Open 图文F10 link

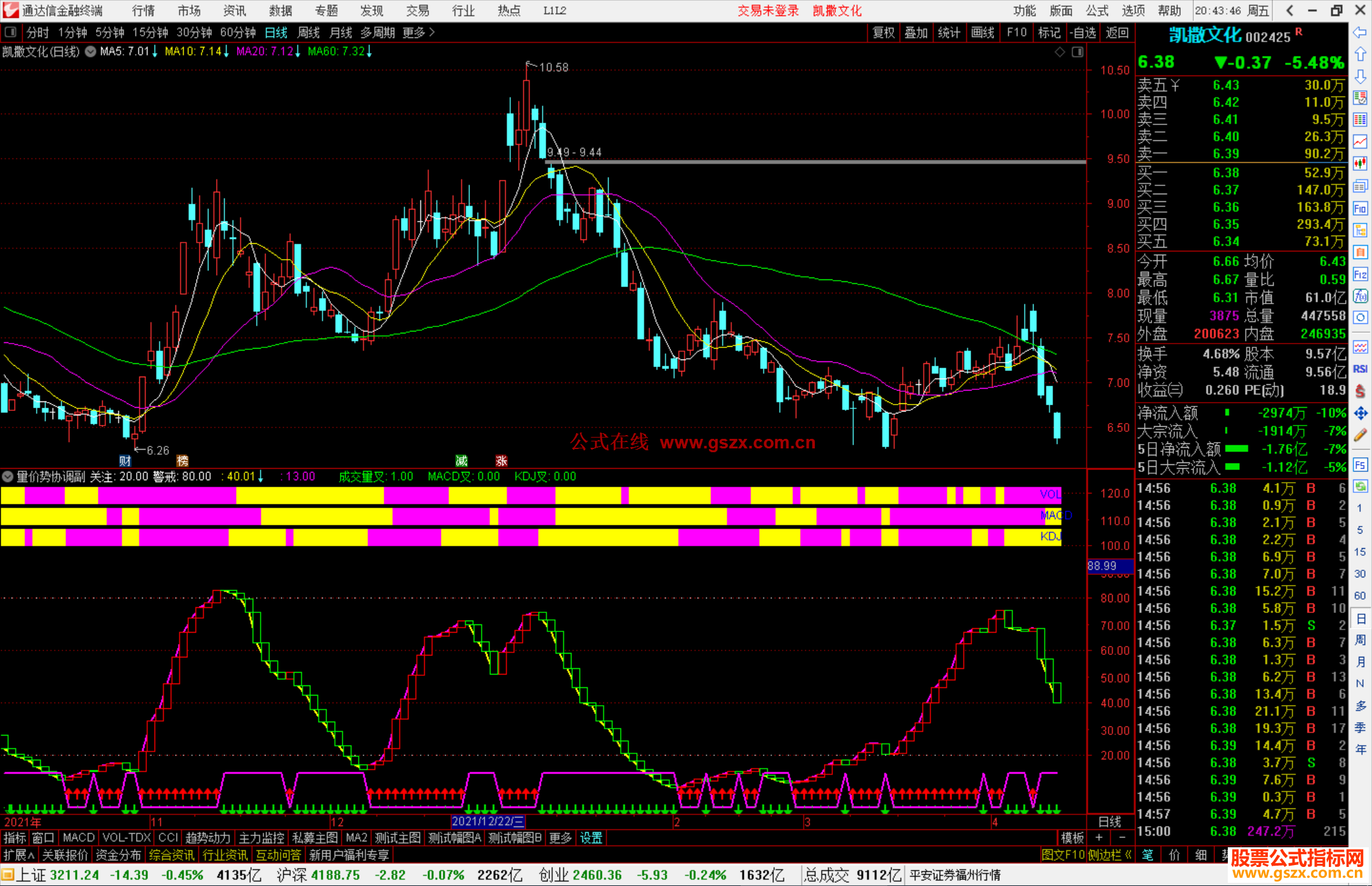point(1063,855)
